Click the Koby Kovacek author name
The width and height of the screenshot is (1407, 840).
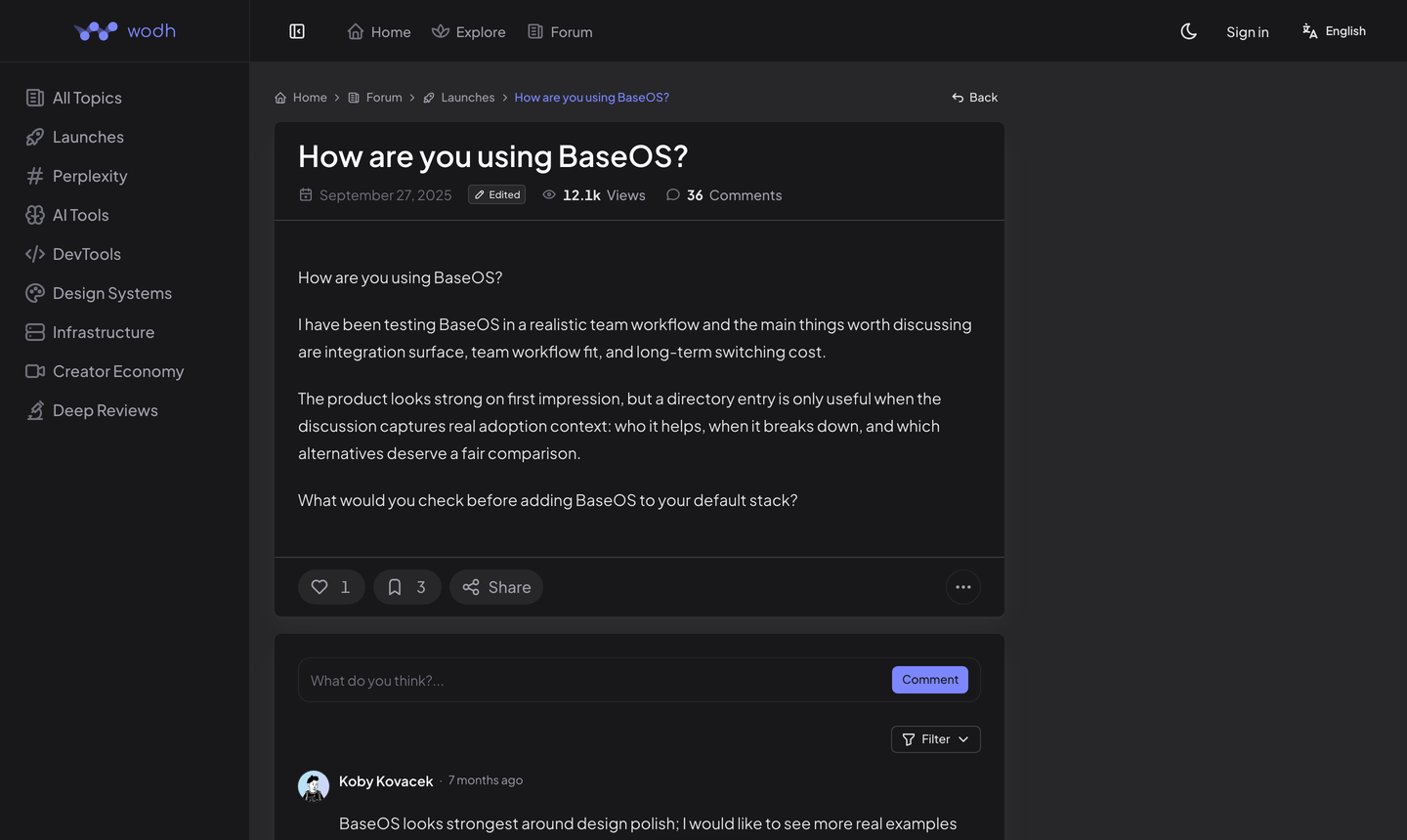pos(386,781)
